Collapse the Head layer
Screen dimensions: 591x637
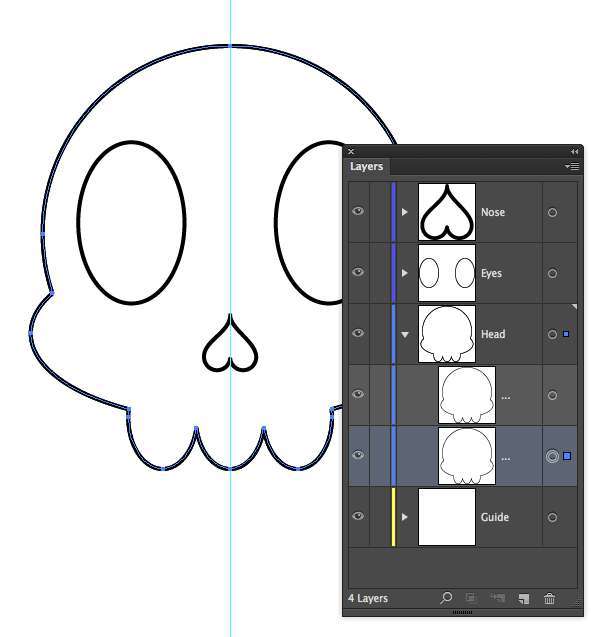click(405, 335)
